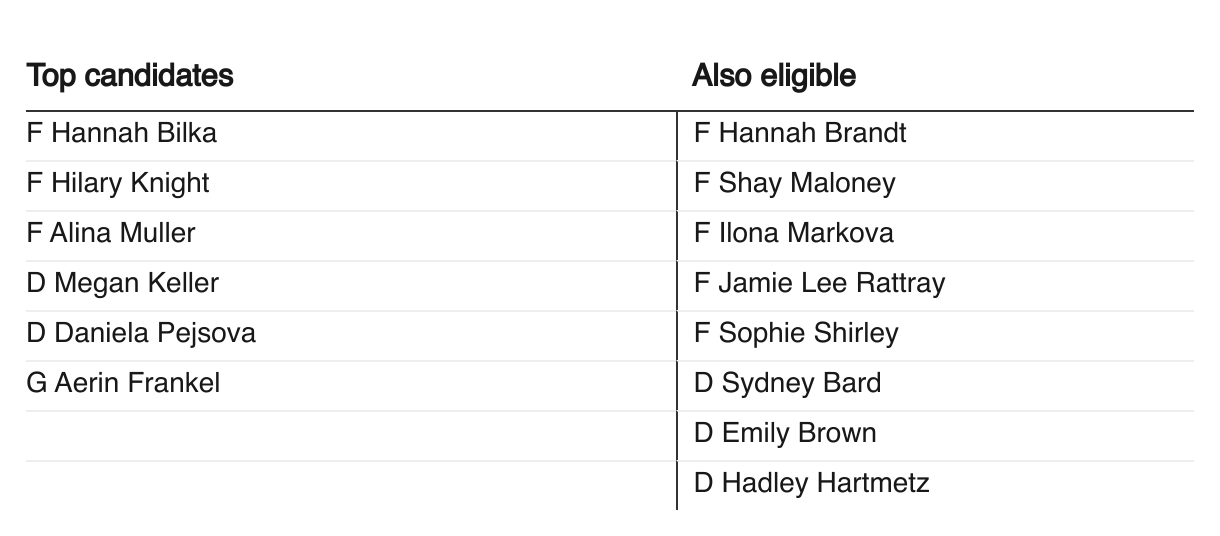Viewport: 1220px width, 536px height.
Task: Select the F Sophie Shirley row
Action: click(x=796, y=333)
